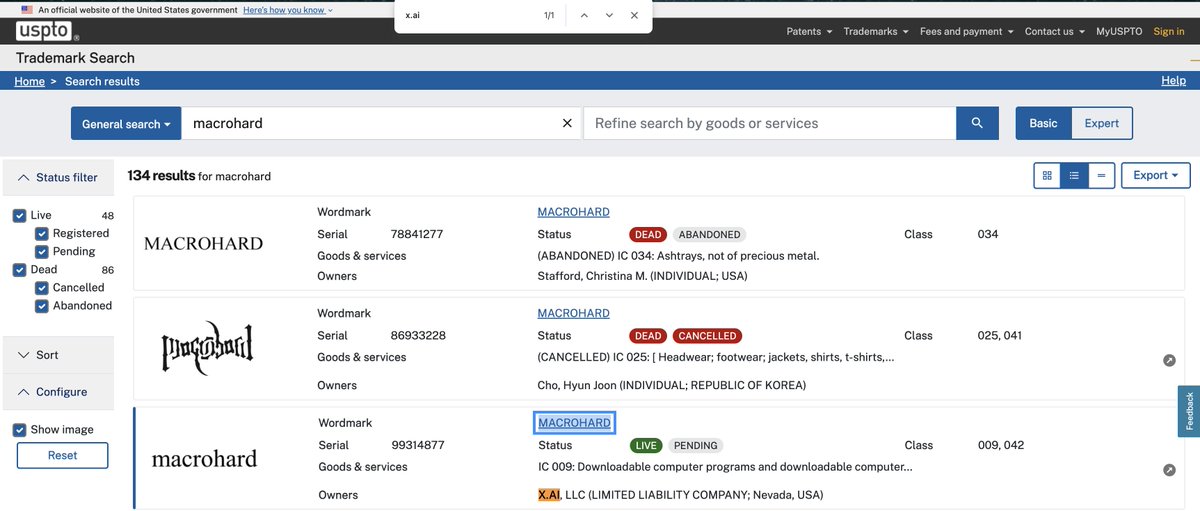Switch to compact view layout

[1101, 175]
